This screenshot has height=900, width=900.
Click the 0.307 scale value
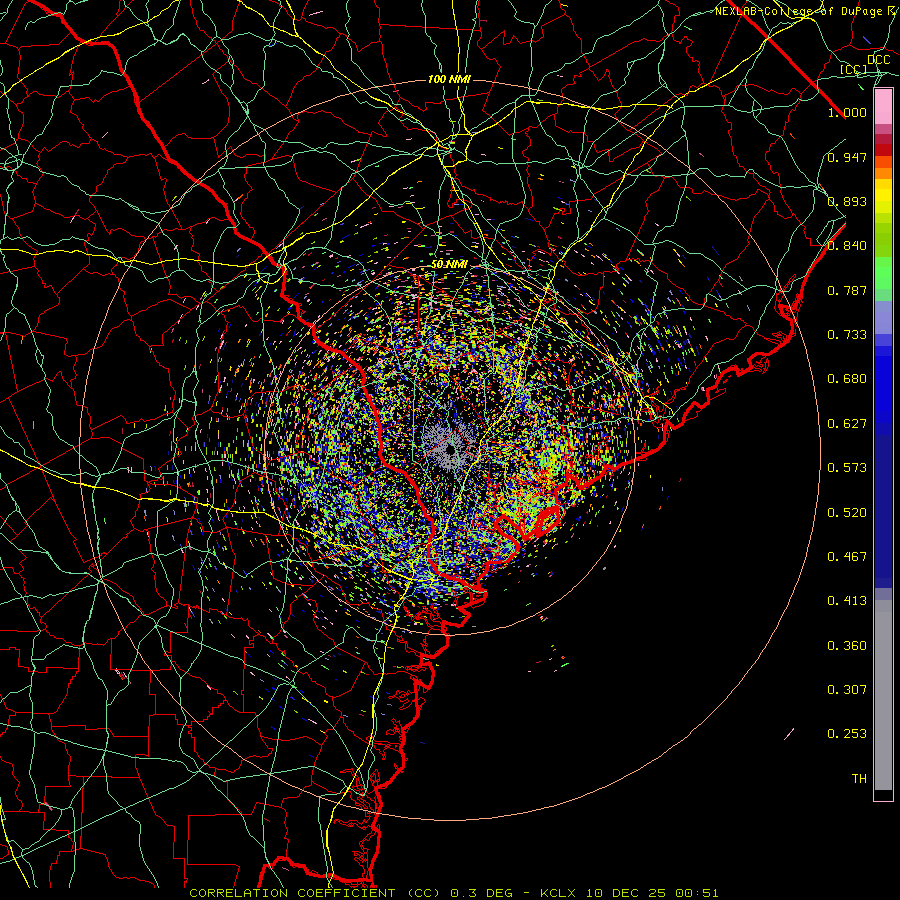[847, 690]
